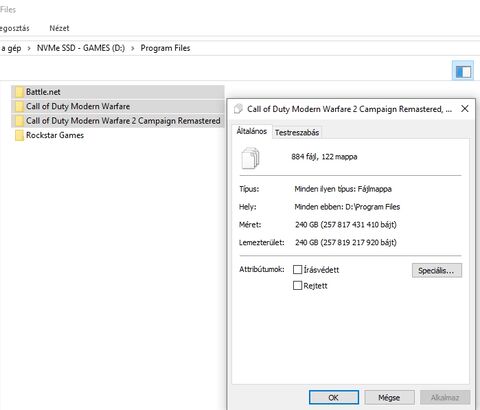Go to 'a gép' breadcrumb
480x410 pixels.
(x=11, y=48)
